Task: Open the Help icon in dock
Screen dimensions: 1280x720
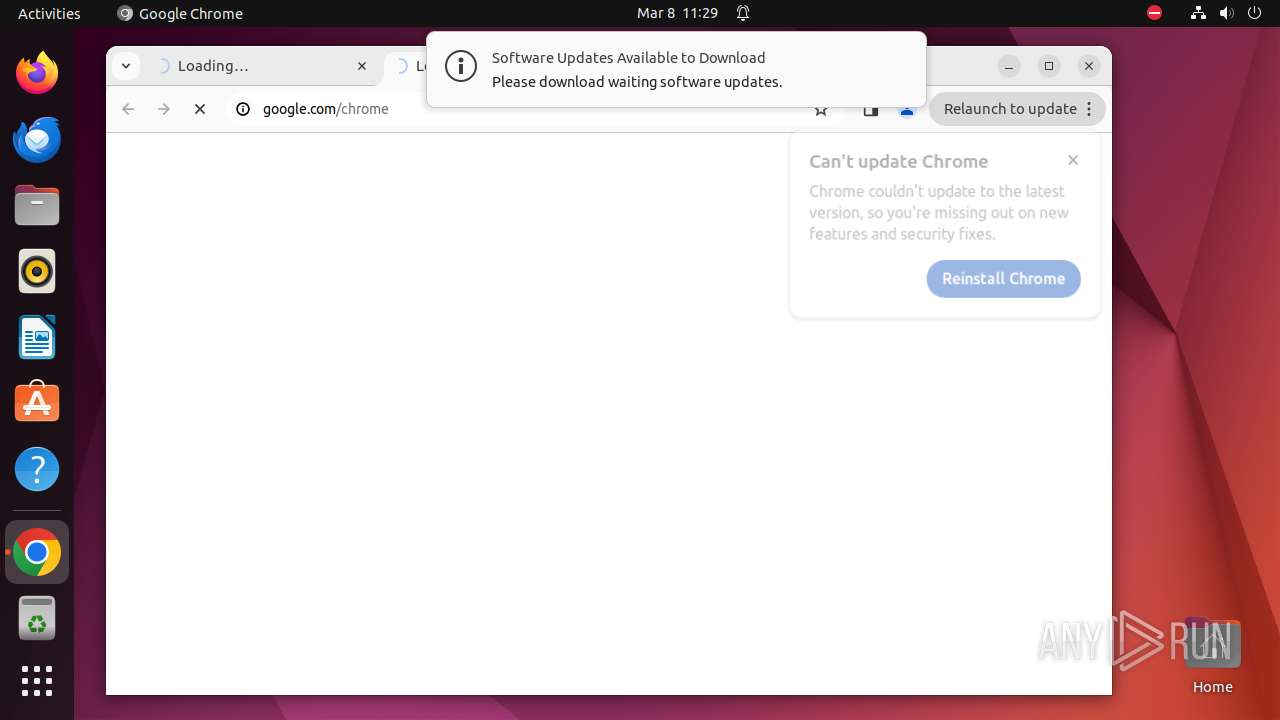Action: tap(37, 469)
